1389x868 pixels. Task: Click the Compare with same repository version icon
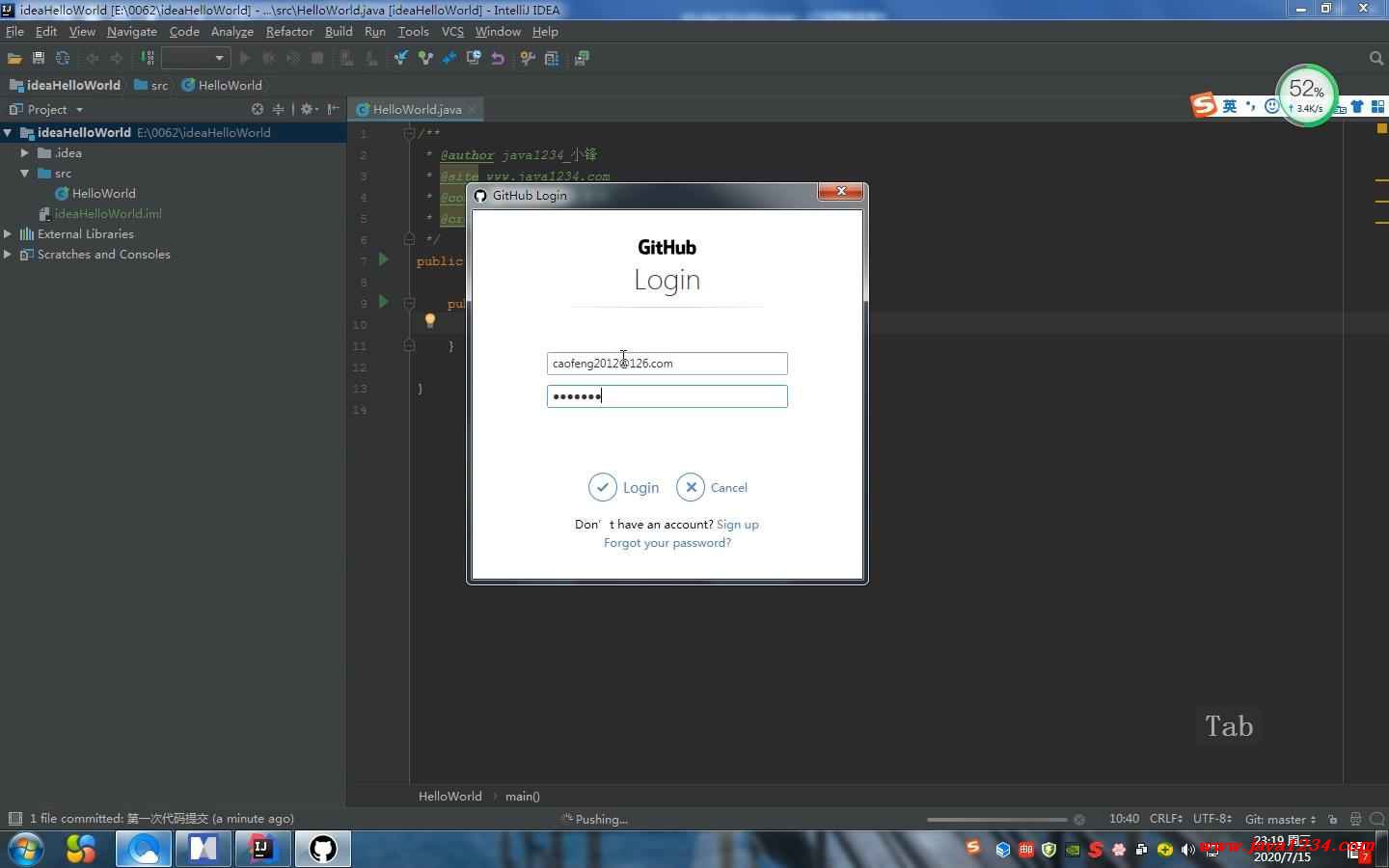coord(449,58)
